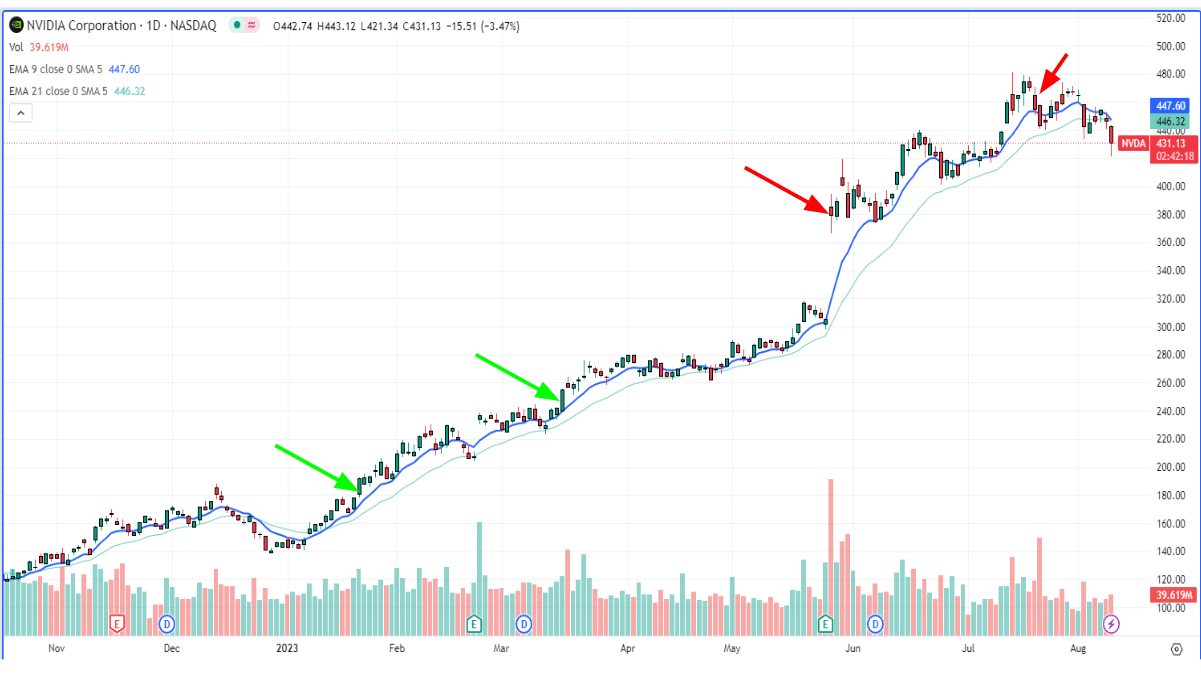Click the Apr label on the time axis
This screenshot has width=1201, height=697.
click(x=628, y=649)
